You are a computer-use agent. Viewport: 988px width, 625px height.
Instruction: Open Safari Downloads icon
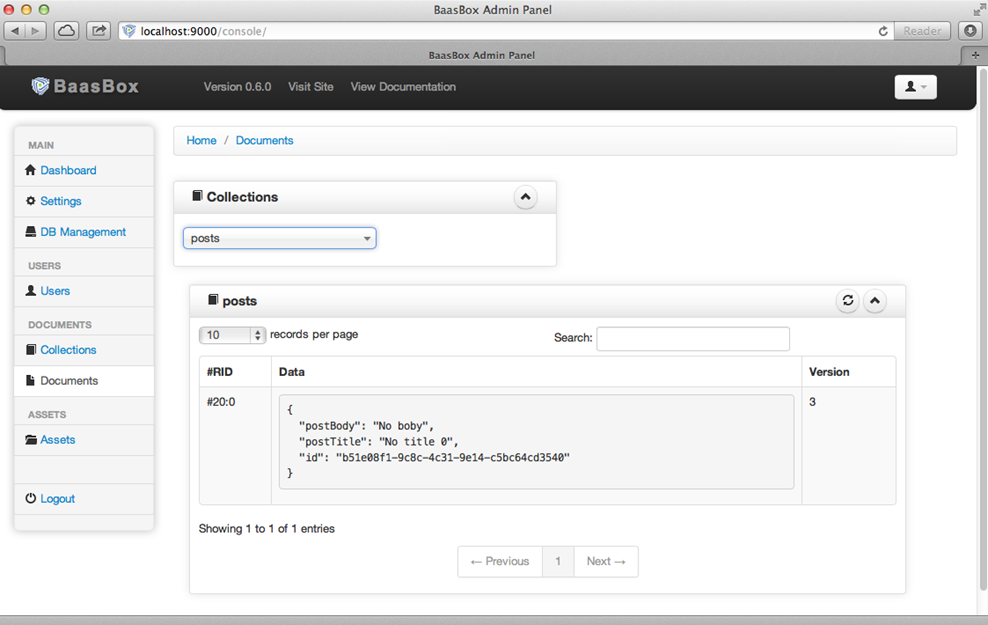coord(970,31)
